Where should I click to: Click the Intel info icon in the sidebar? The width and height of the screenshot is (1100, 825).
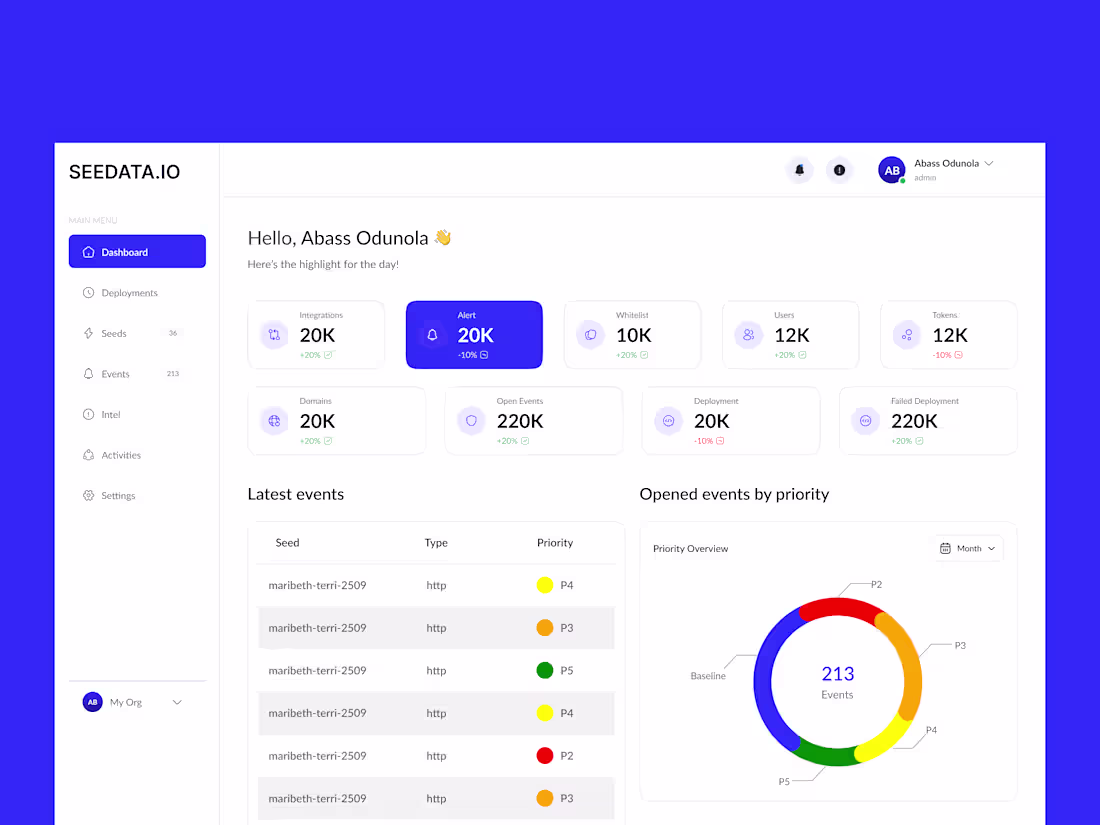[90, 414]
